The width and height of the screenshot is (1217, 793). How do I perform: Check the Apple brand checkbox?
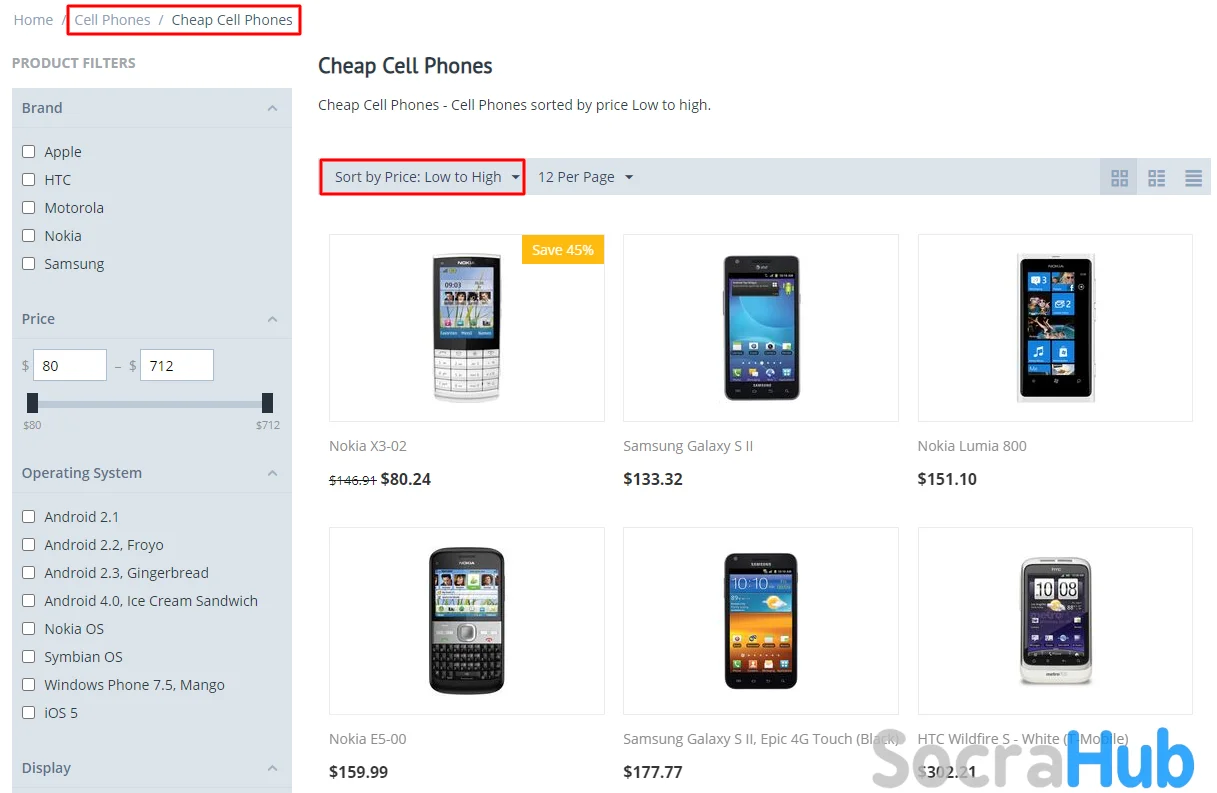coord(29,152)
